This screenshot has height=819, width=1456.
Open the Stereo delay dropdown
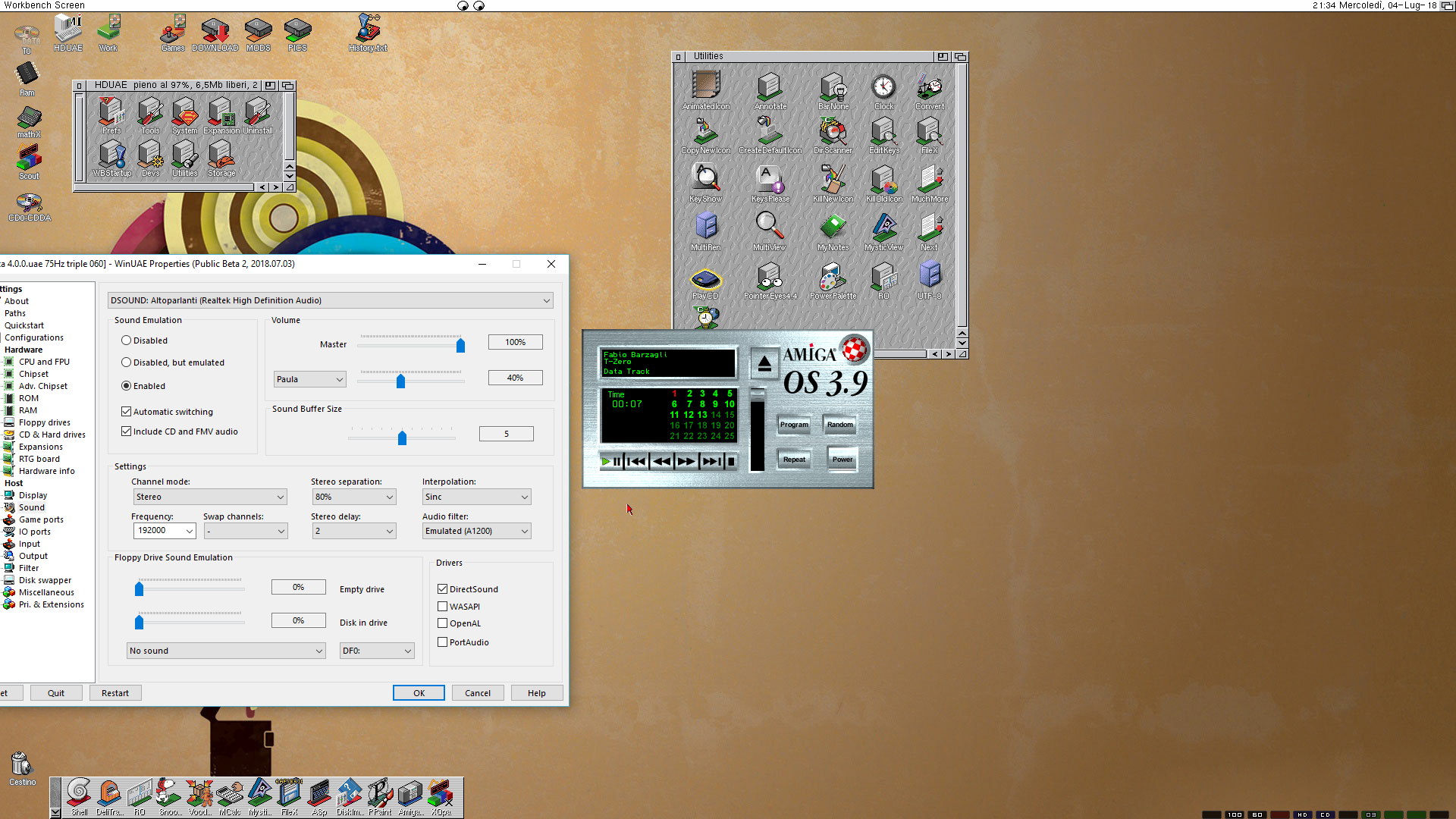354,531
